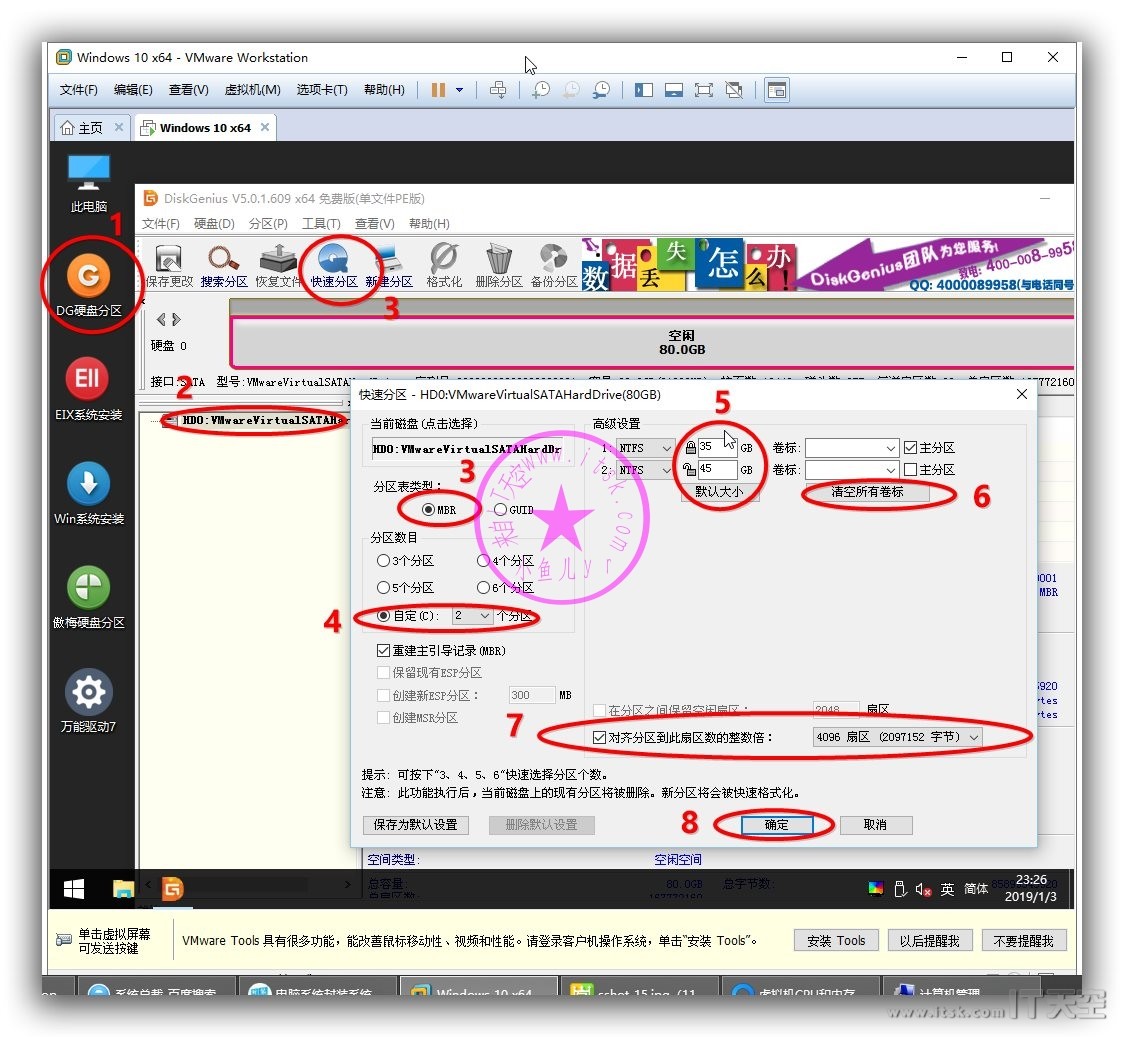Open the VMware power options dropdown arrow
Viewport: 1124px width, 1037px height.
(459, 90)
